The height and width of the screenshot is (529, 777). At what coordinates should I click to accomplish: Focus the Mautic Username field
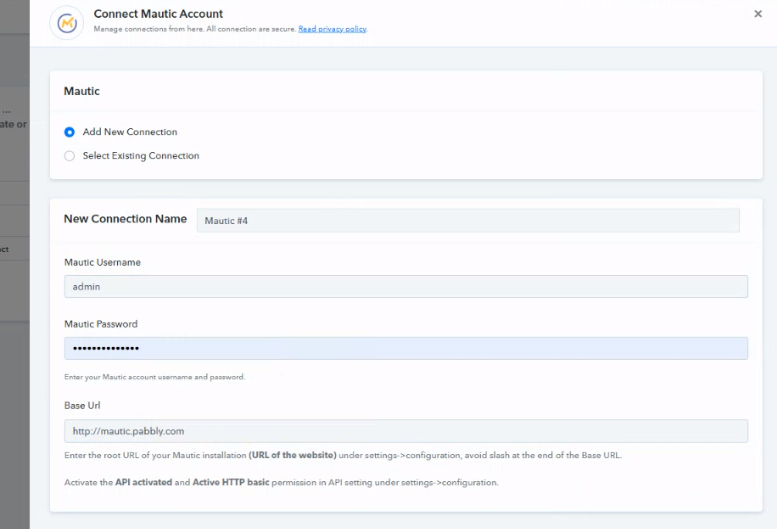coord(406,287)
